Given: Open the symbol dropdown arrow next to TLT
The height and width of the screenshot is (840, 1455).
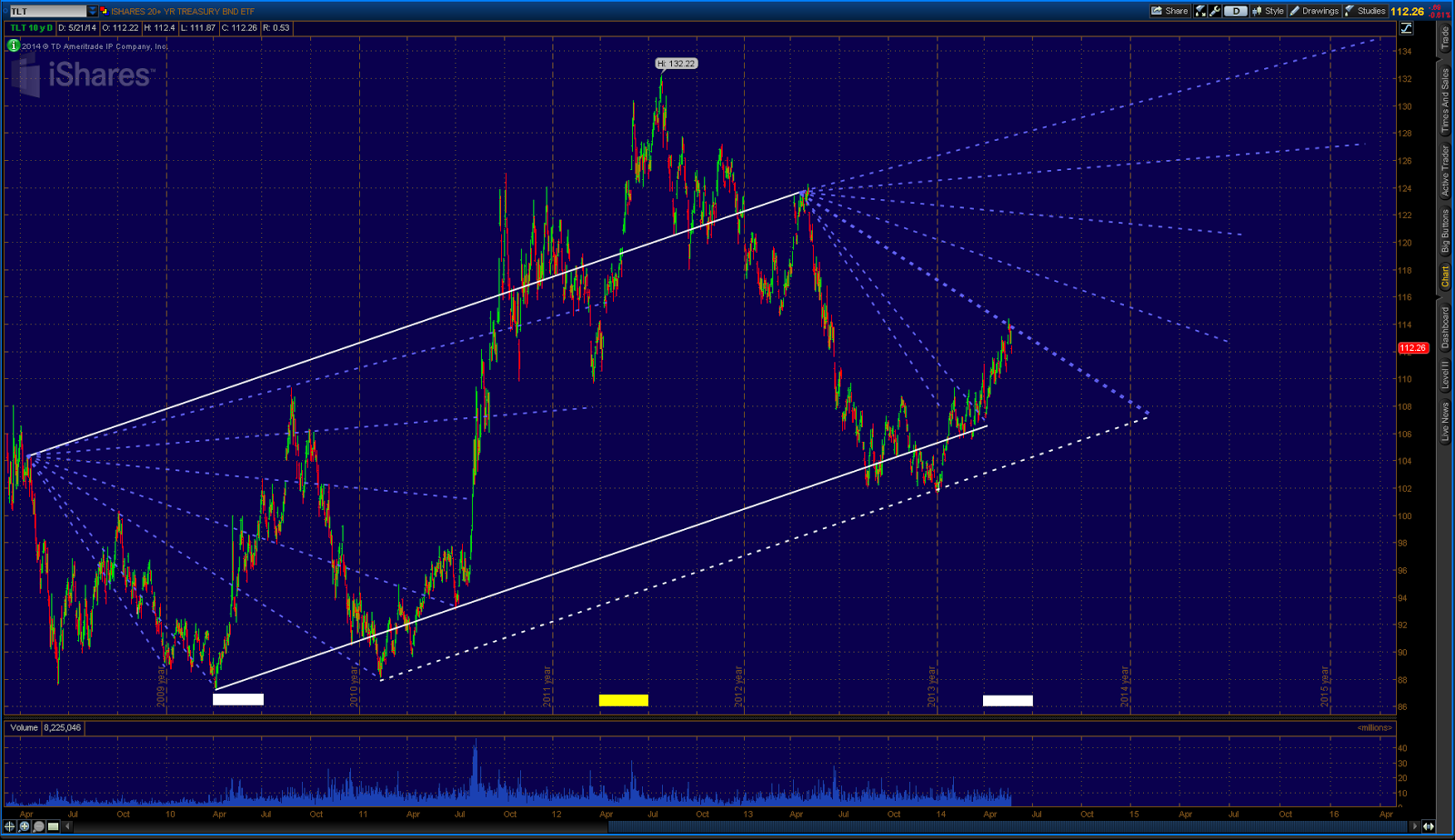Looking at the screenshot, I should pos(92,11).
